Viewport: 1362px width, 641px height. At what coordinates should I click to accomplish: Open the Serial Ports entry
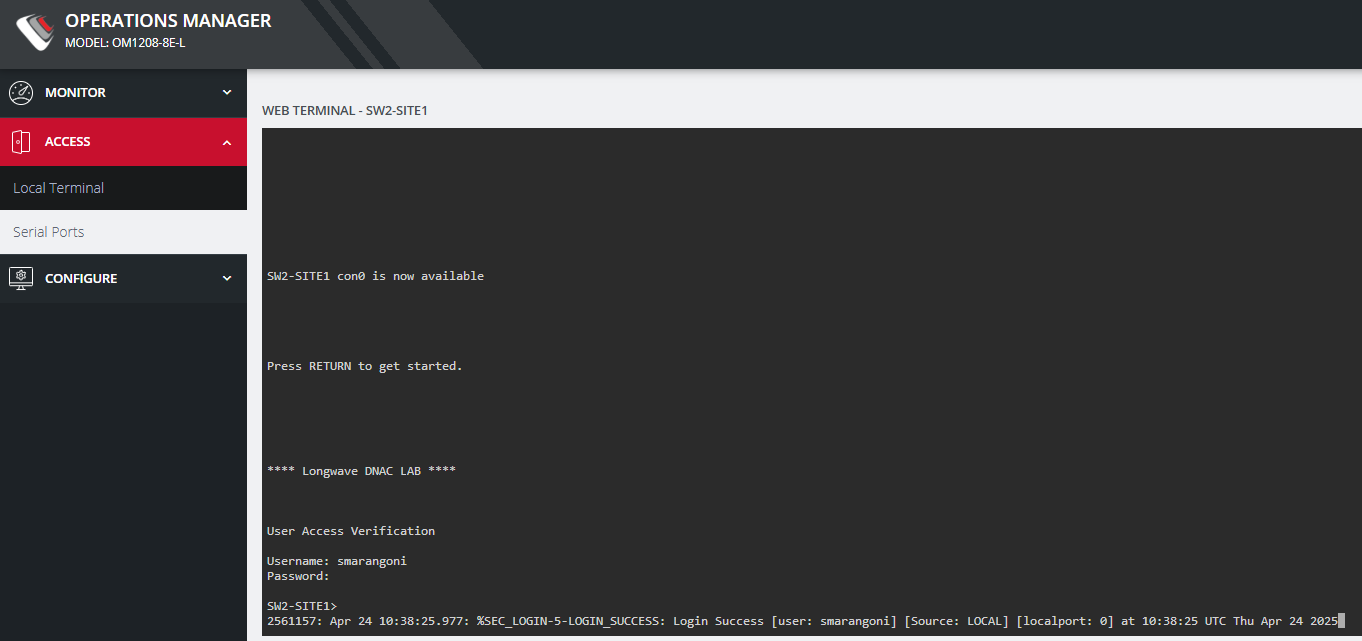pos(49,231)
